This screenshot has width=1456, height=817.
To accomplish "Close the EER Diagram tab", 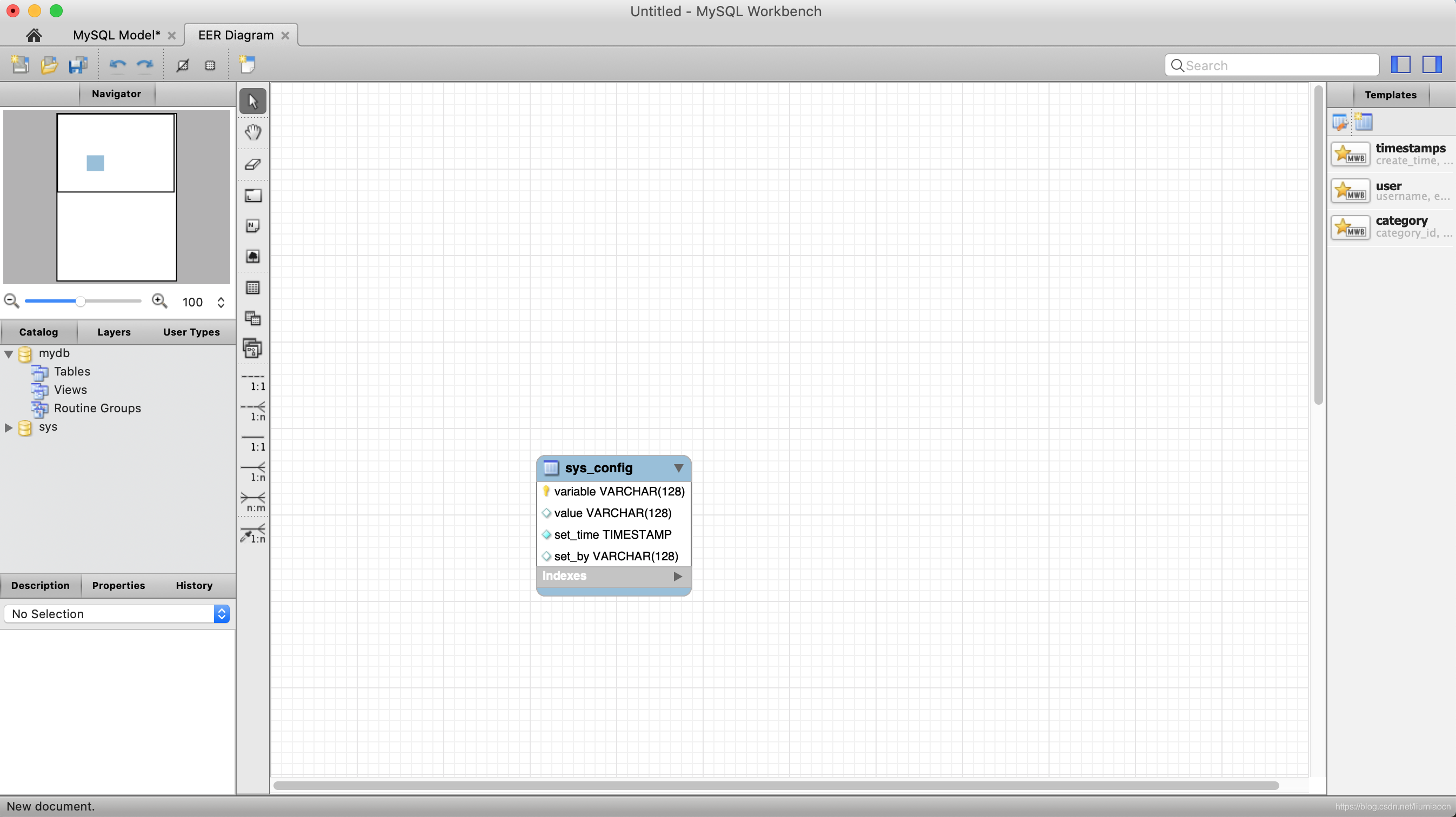I will [285, 36].
